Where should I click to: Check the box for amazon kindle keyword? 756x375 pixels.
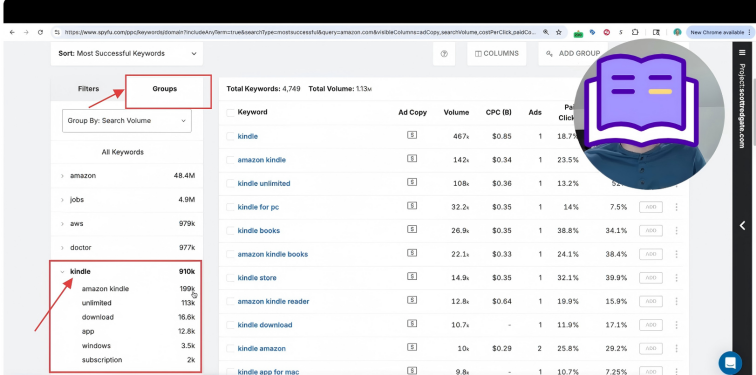click(230, 160)
